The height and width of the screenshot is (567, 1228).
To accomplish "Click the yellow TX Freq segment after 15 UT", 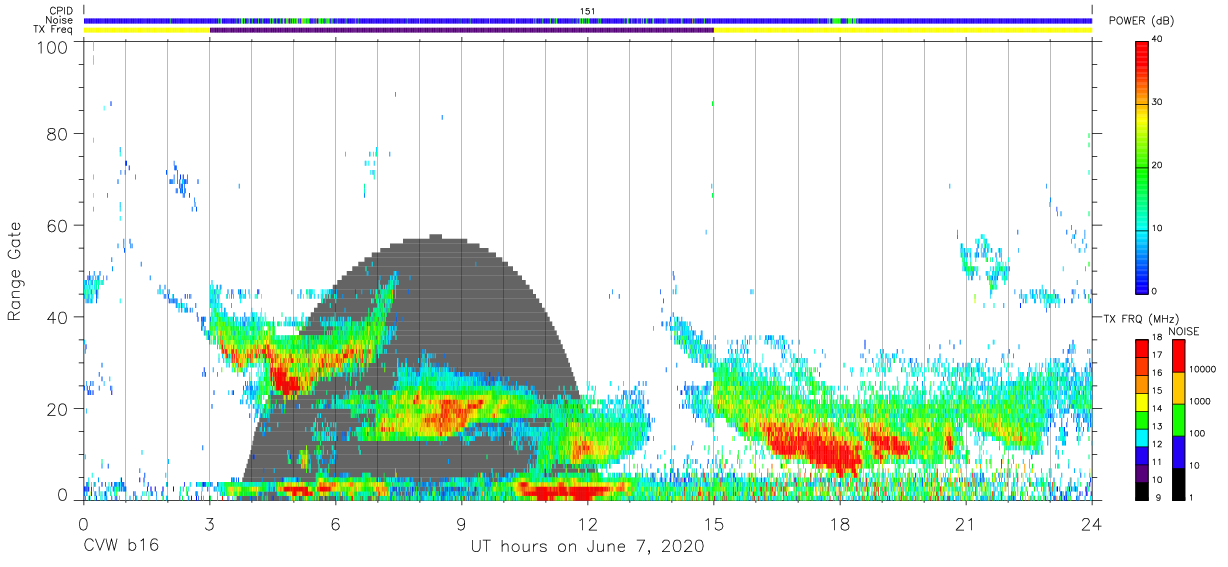I will [903, 30].
